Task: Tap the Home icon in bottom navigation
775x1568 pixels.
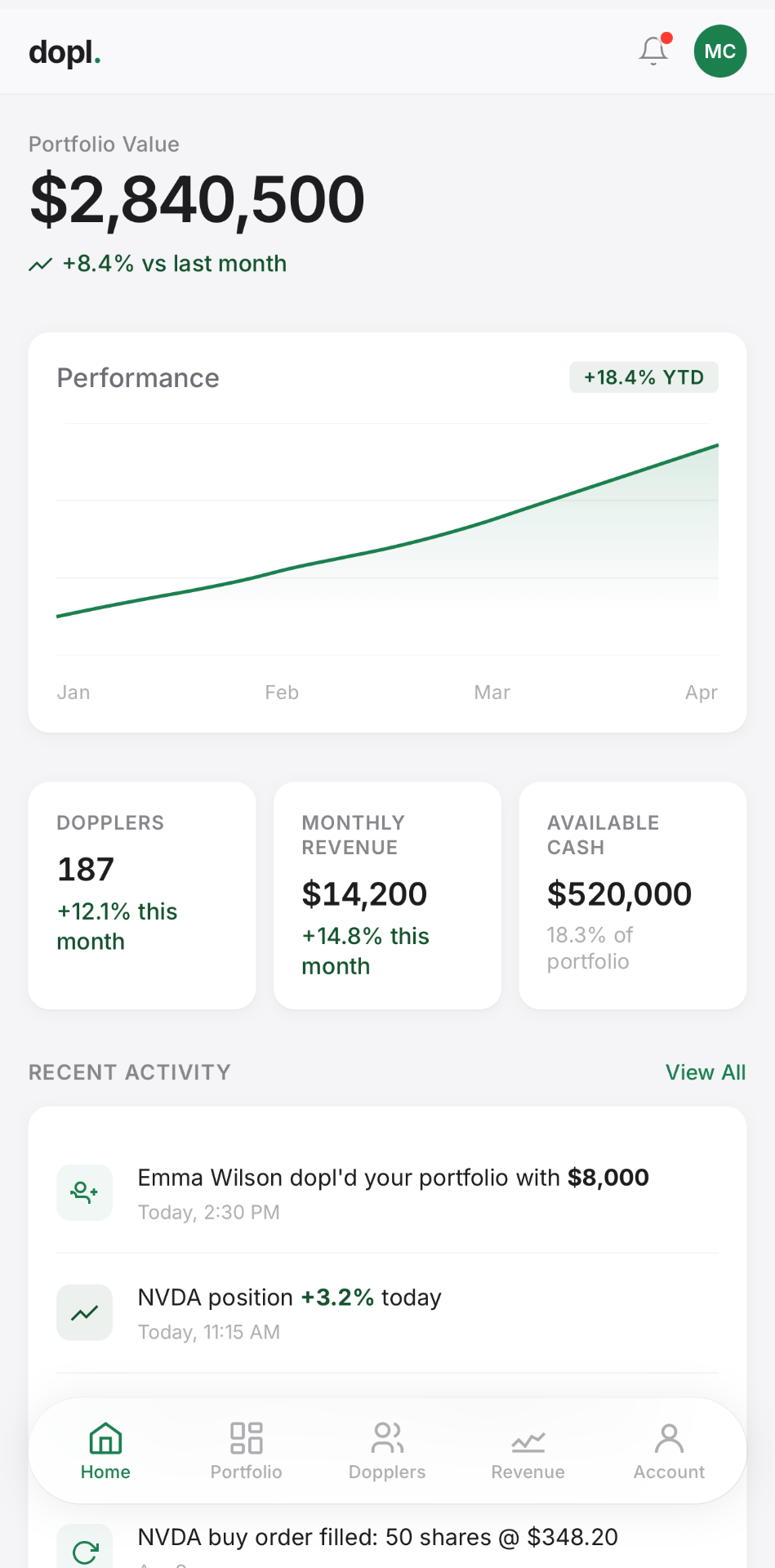Action: [105, 1439]
